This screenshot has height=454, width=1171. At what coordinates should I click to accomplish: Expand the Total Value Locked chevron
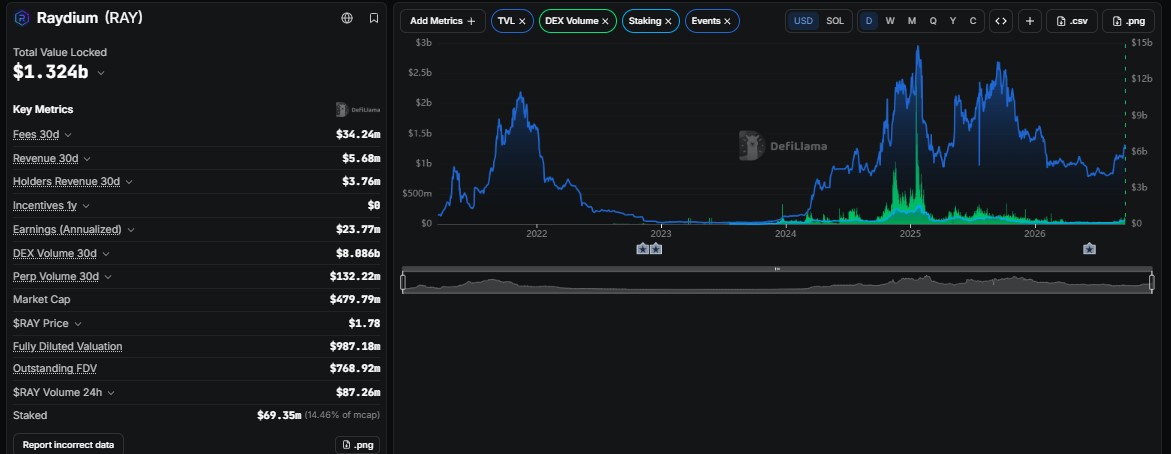tap(101, 73)
